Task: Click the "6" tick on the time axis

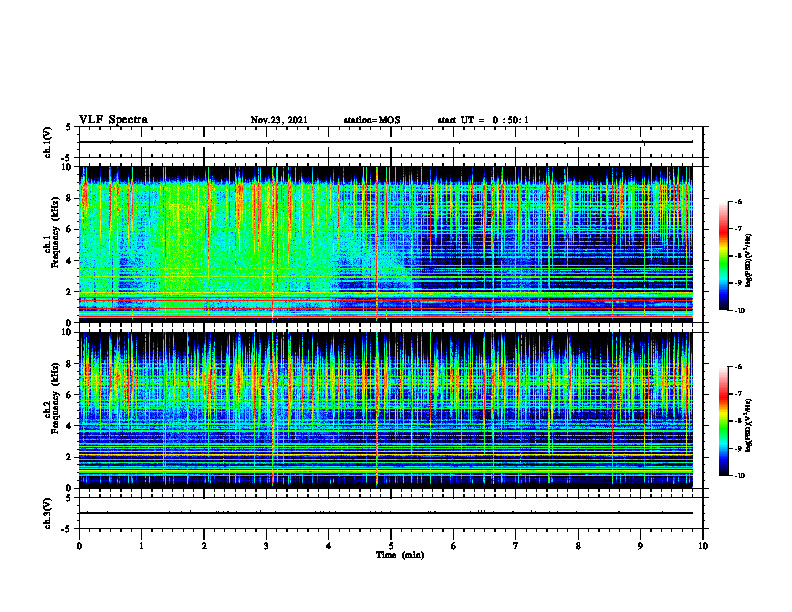Action: [454, 546]
